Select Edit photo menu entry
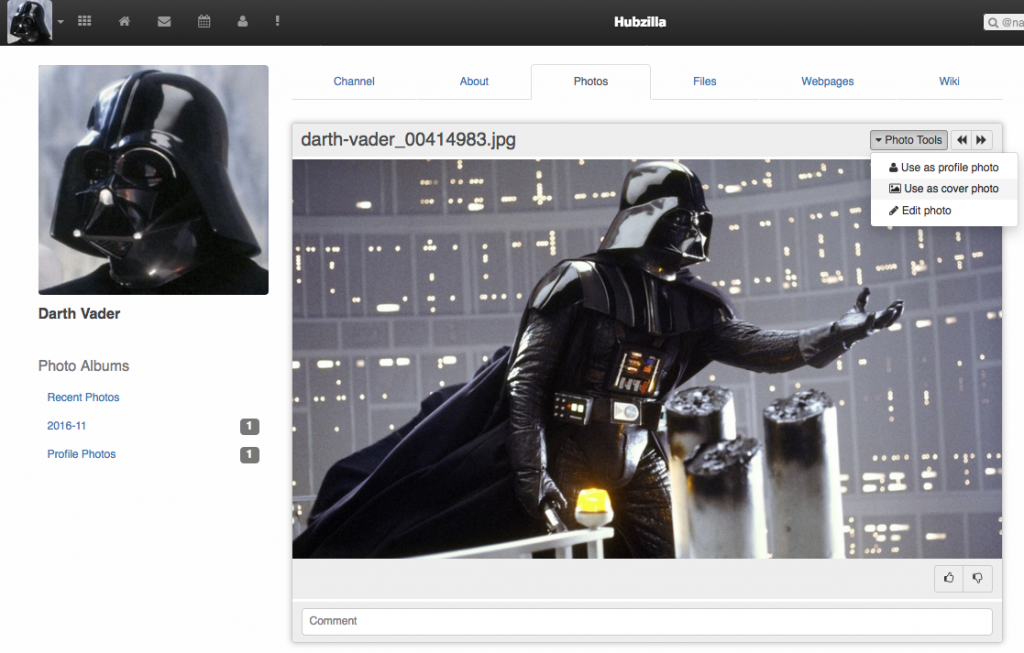 pos(920,211)
